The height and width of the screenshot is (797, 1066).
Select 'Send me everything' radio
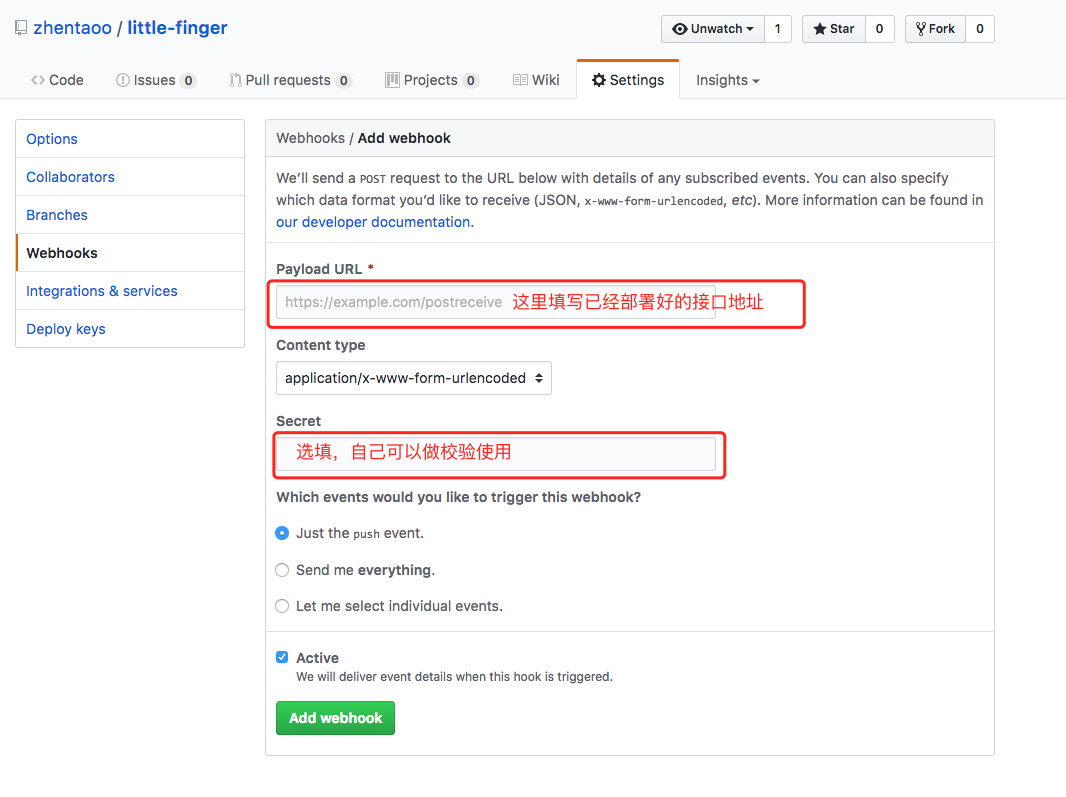[282, 570]
